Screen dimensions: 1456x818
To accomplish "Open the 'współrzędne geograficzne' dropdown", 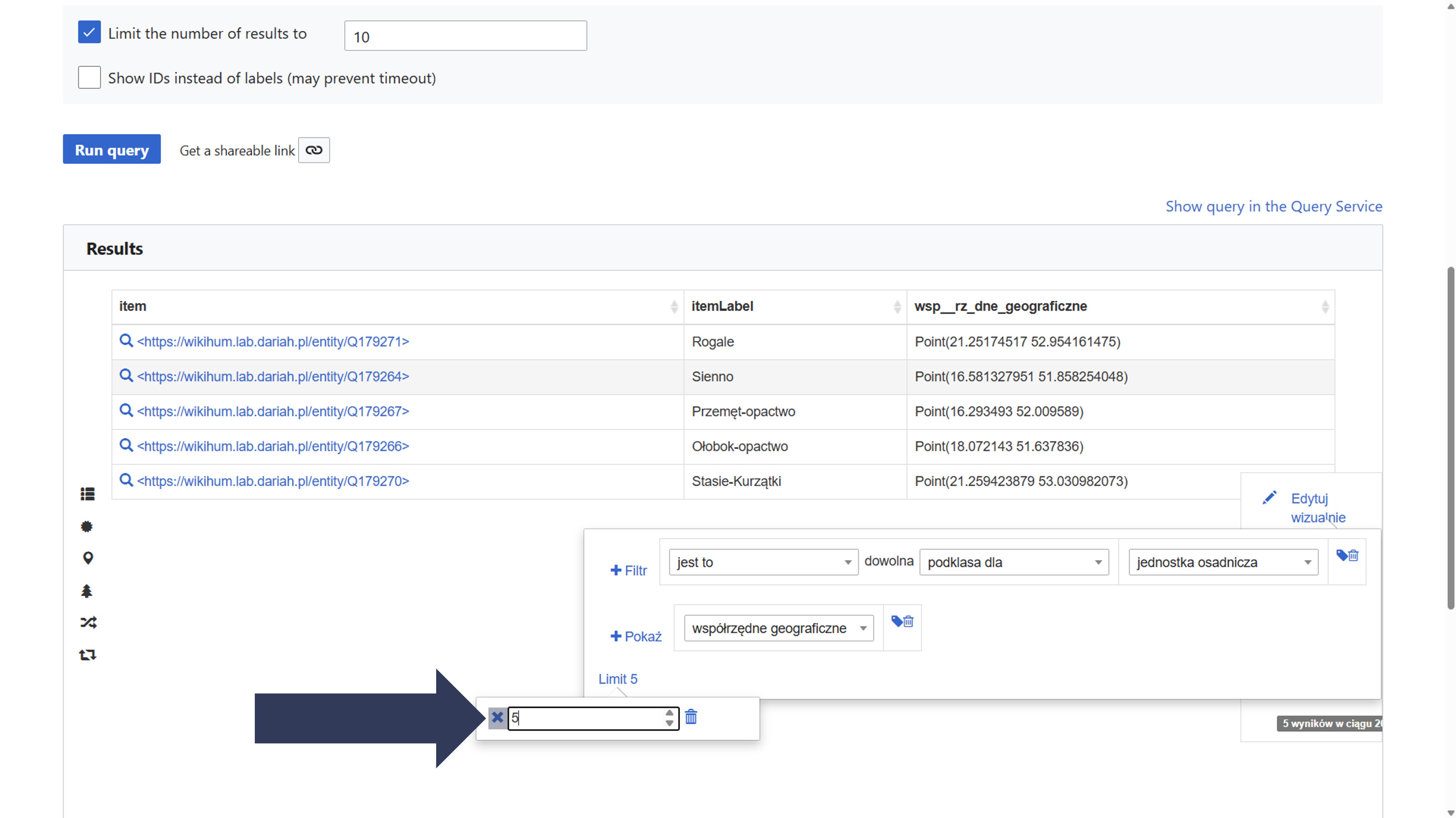I will click(x=778, y=628).
